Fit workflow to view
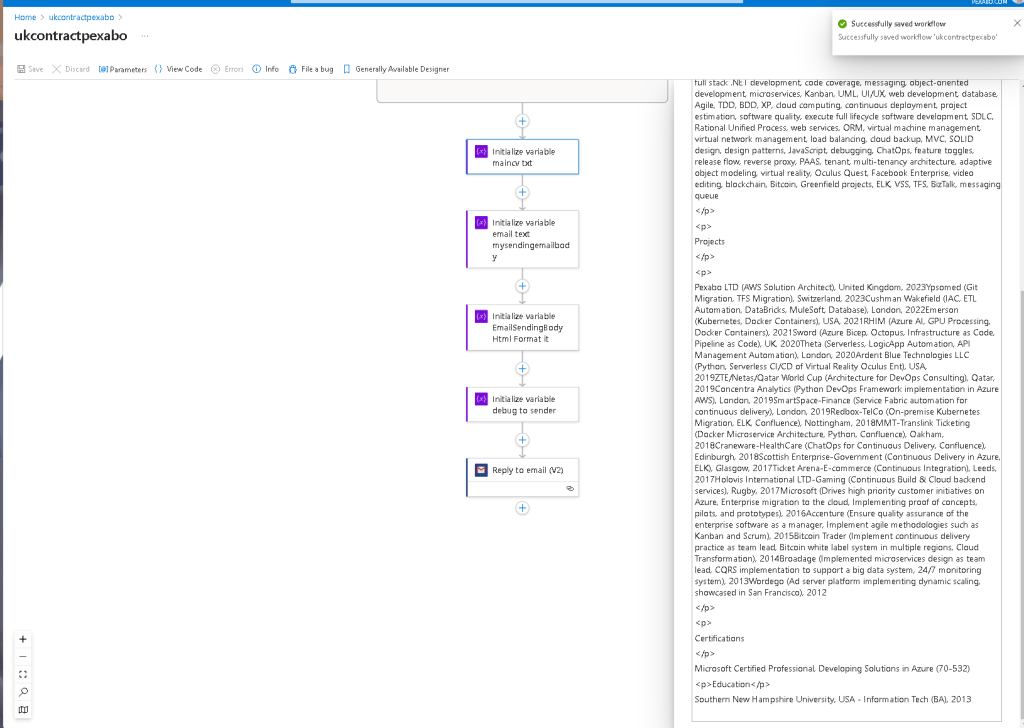The image size is (1024, 728). [x=23, y=674]
